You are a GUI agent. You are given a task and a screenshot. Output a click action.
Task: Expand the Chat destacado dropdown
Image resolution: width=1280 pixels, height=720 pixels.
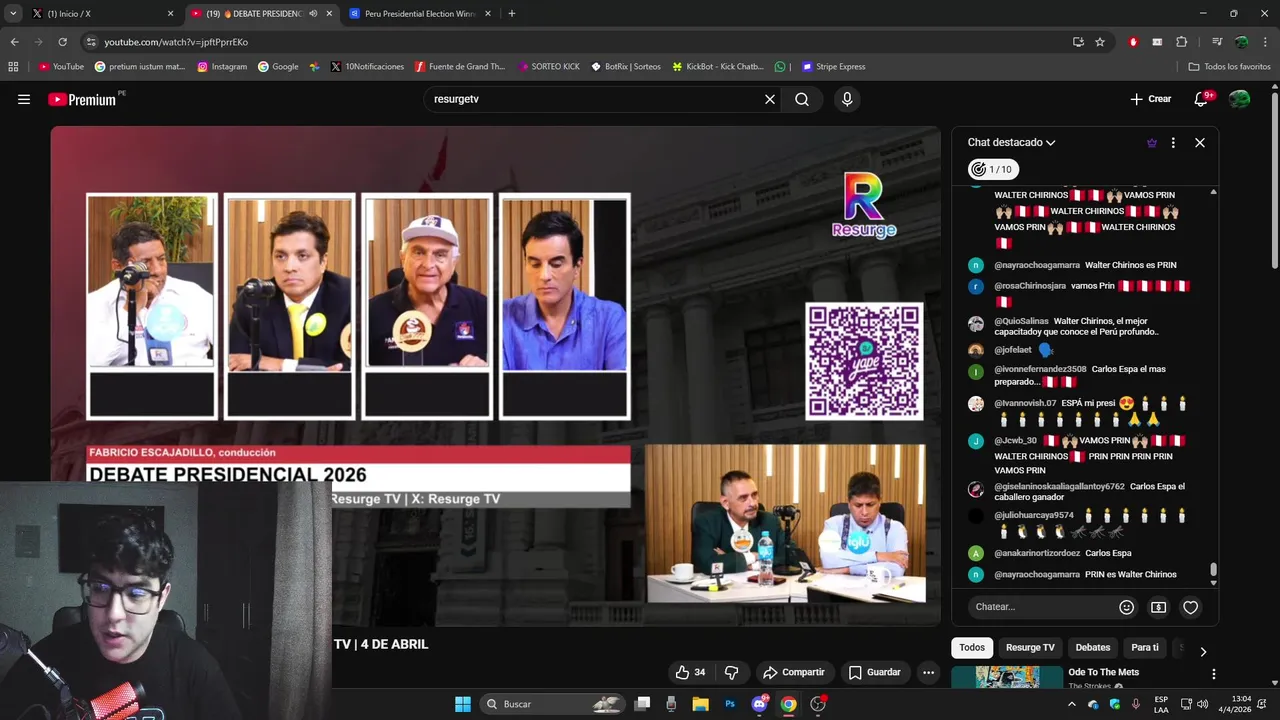tap(1011, 143)
